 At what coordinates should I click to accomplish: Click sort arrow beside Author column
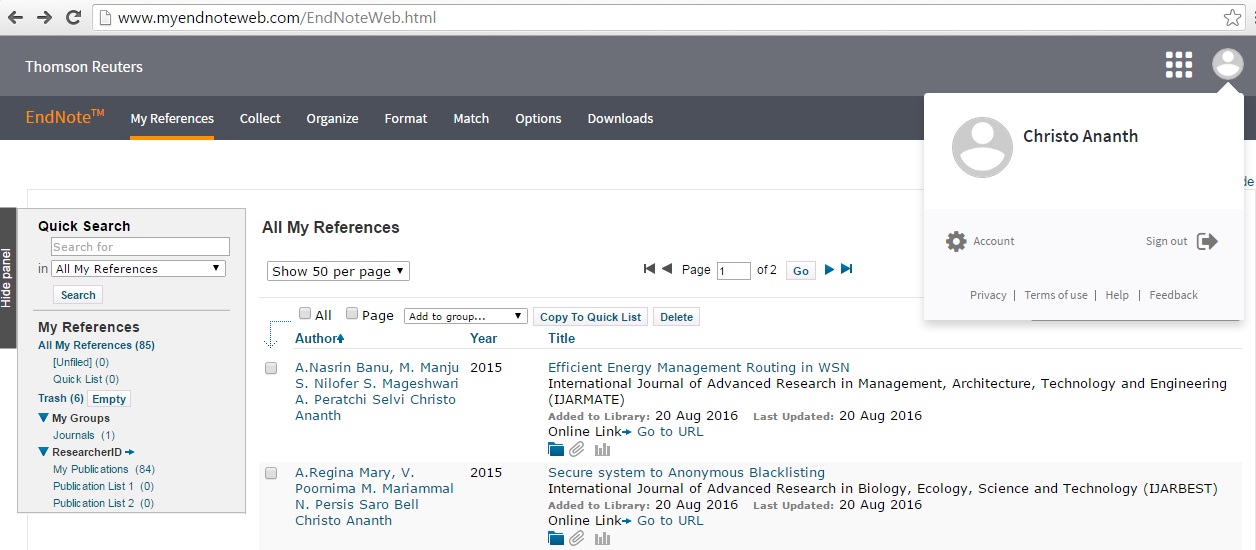[340, 339]
